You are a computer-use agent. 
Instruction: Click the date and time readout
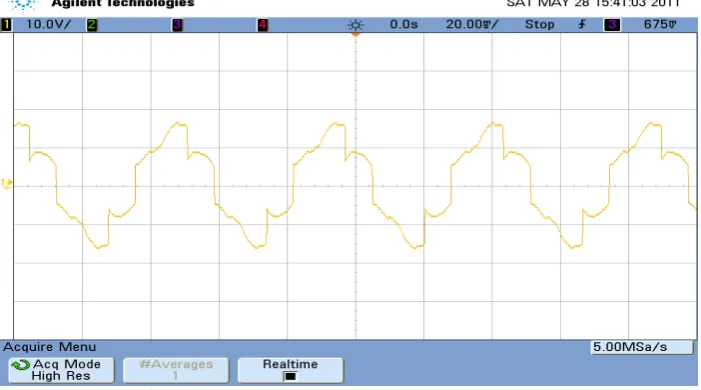593,4
